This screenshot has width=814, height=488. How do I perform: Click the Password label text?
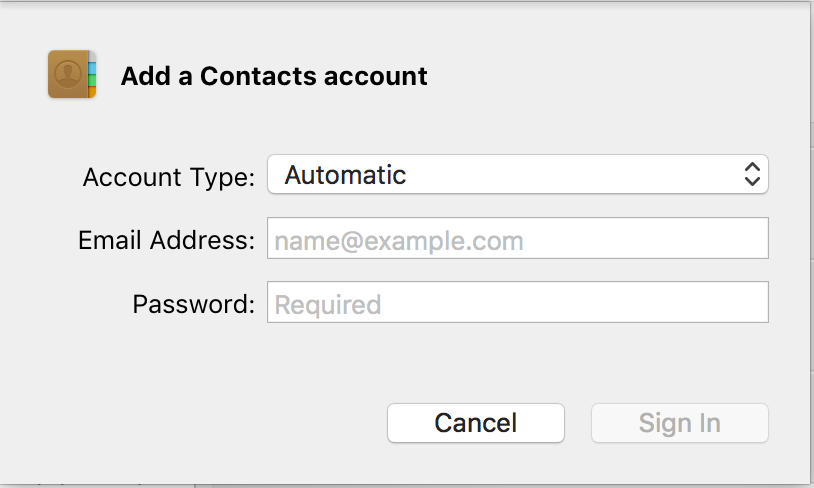coord(194,304)
